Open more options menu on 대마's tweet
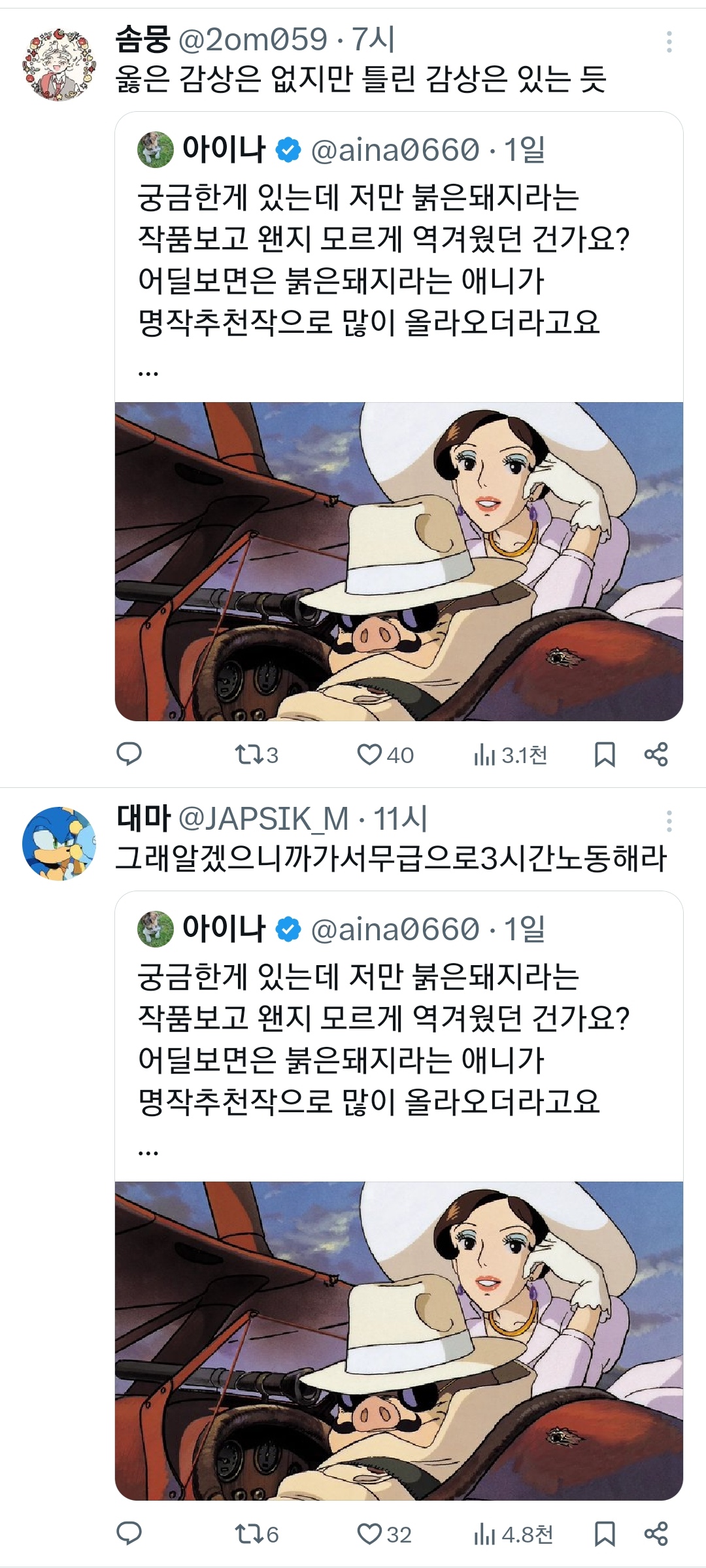Image resolution: width=706 pixels, height=1568 pixels. (x=669, y=821)
